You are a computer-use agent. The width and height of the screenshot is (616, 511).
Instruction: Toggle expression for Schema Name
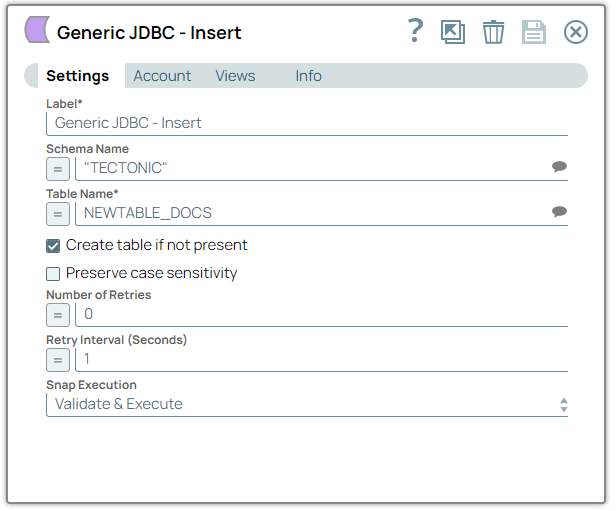point(58,168)
